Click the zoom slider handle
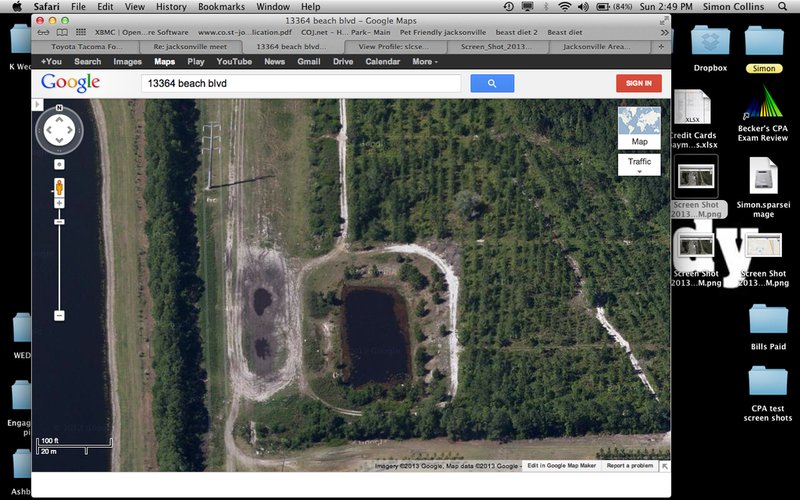800x500 pixels. point(59,222)
